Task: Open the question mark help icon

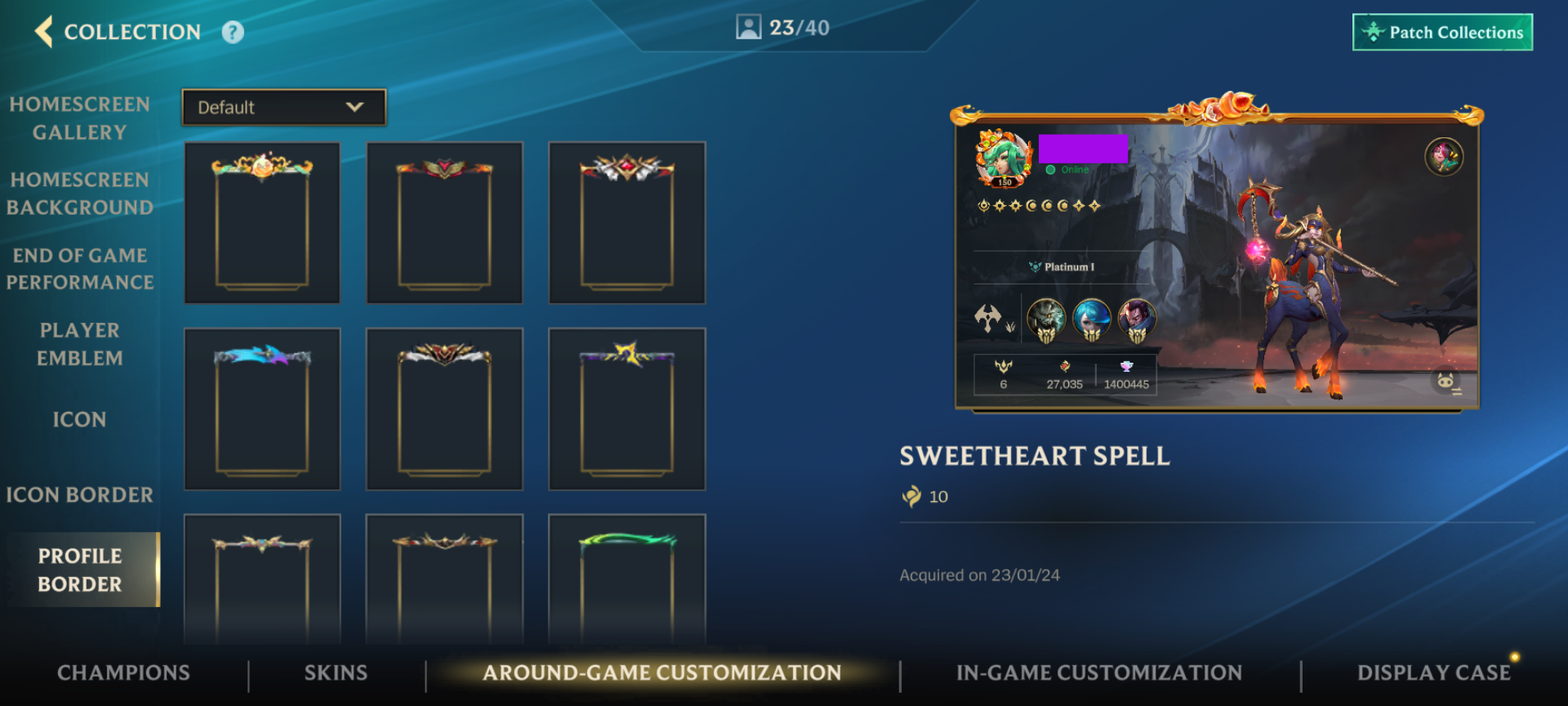Action: tap(233, 33)
